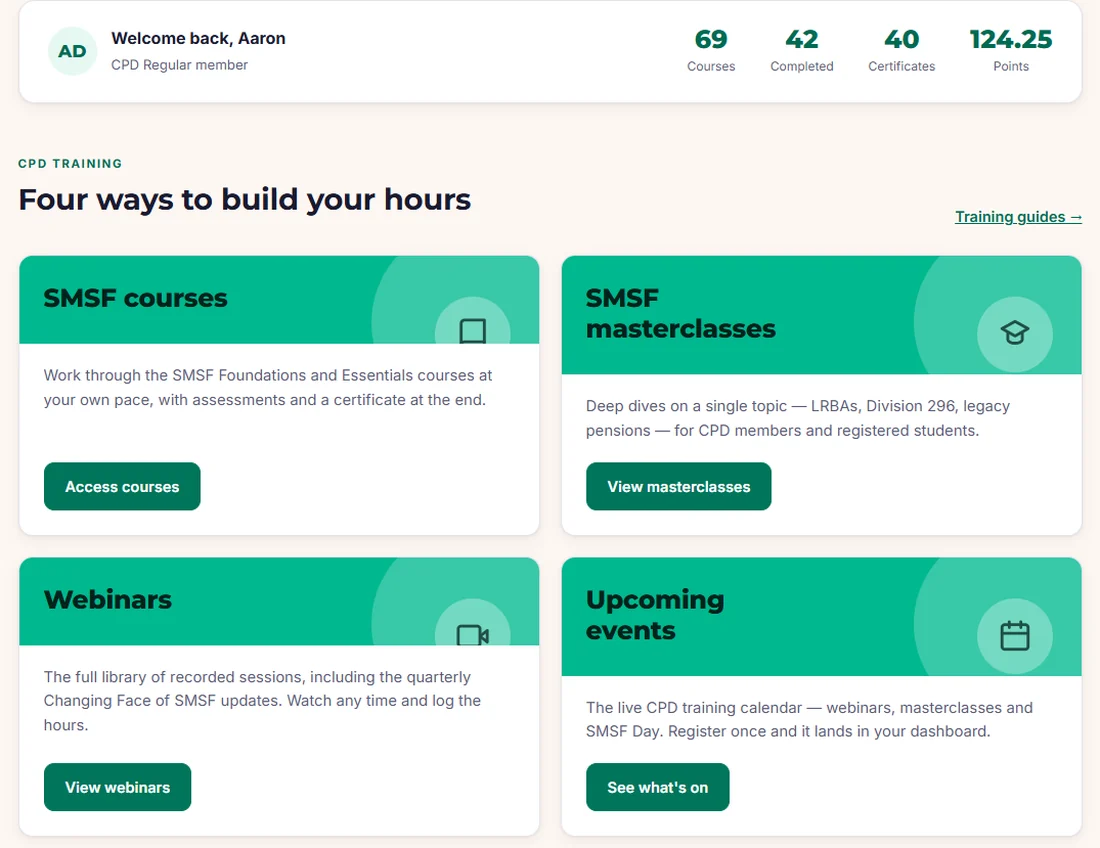1100x848 pixels.
Task: Click the Upcoming events card heading
Action: [x=655, y=615]
